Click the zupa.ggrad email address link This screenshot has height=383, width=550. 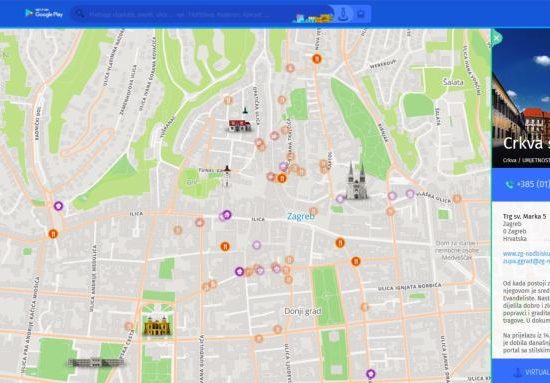(x=526, y=261)
